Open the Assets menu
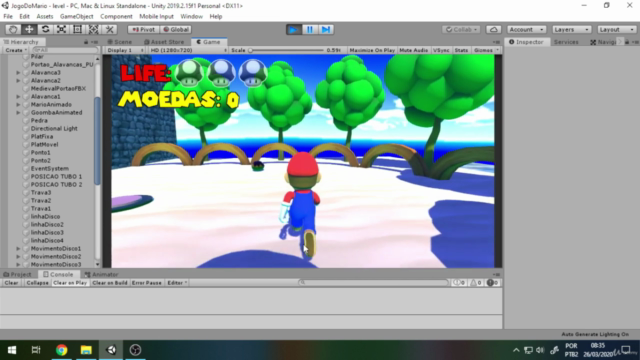 [x=44, y=17]
